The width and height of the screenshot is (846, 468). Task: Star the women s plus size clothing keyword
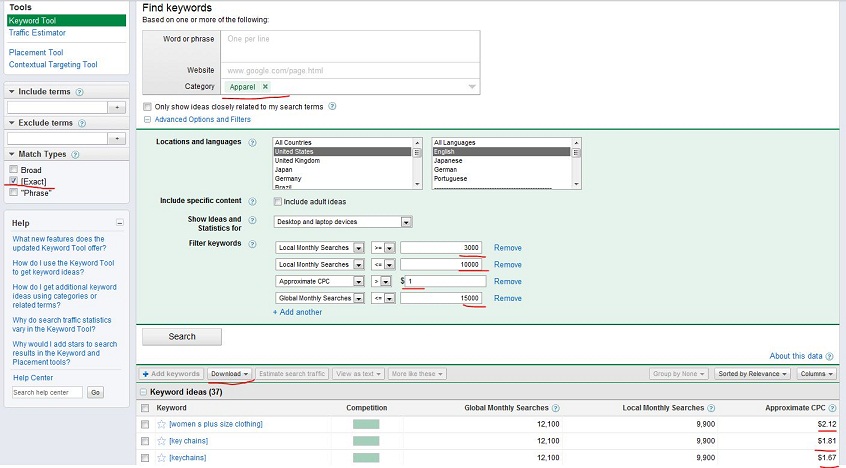(x=161, y=424)
